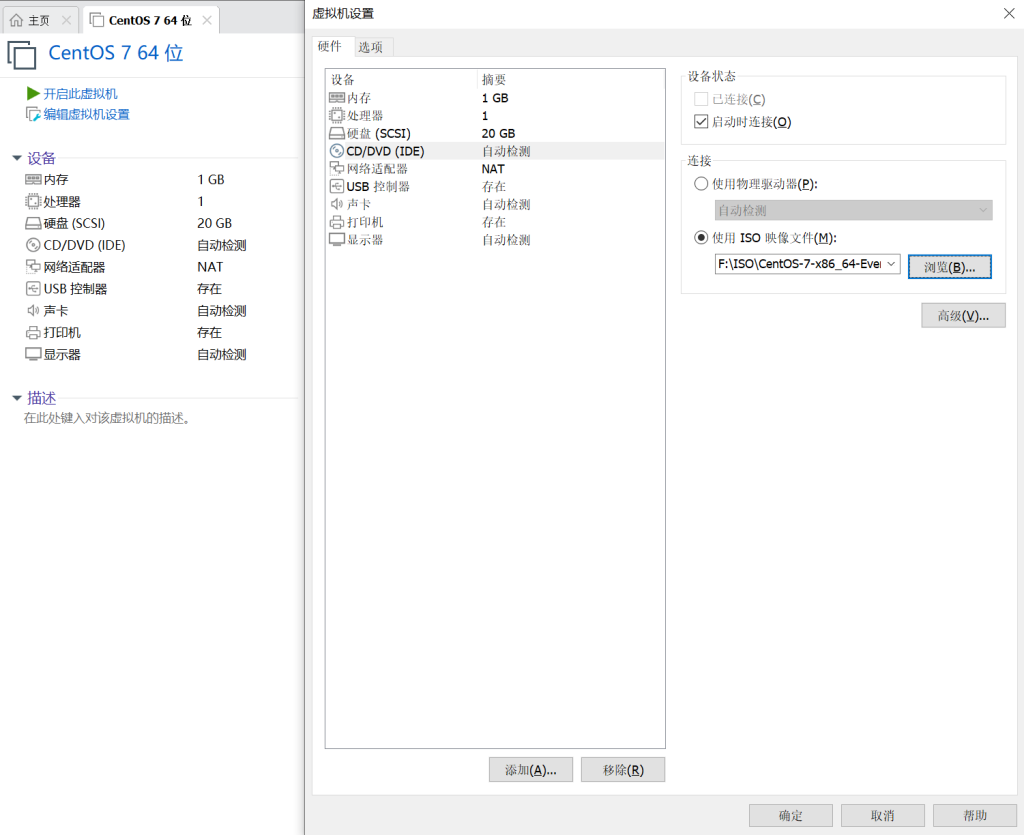Collapse the 设备 section in main window
This screenshot has width=1024, height=835.
[x=17, y=158]
